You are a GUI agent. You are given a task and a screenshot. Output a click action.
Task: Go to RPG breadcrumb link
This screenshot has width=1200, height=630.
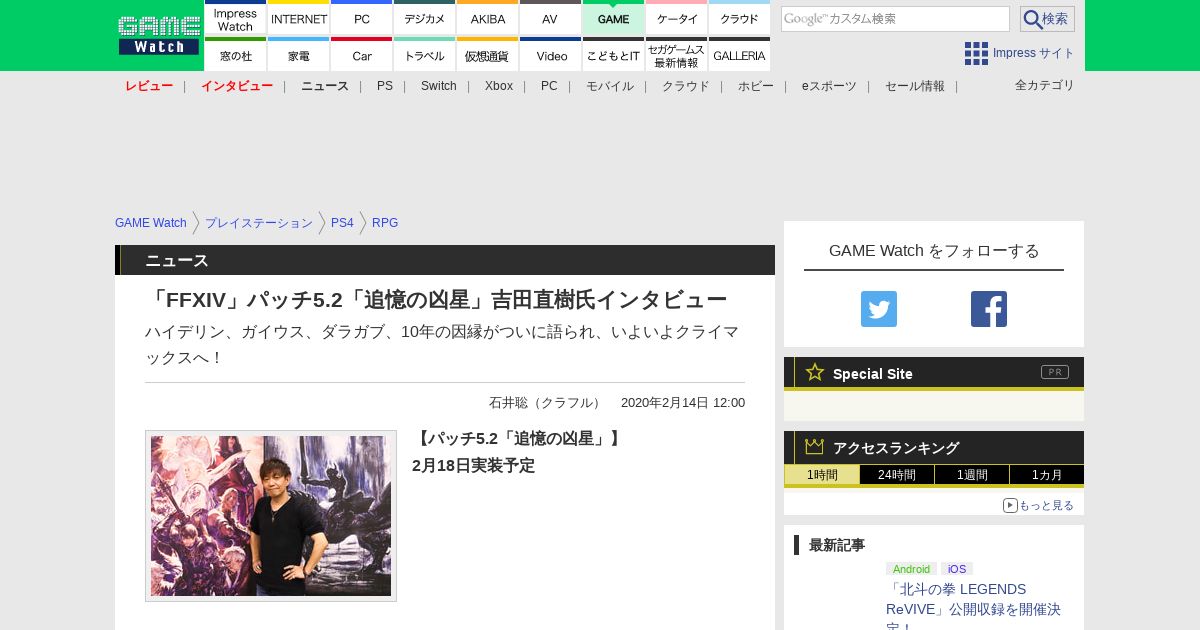pos(385,223)
